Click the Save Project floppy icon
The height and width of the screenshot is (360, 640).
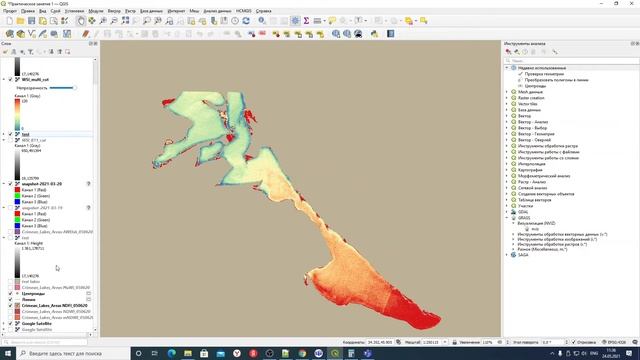(x=31, y=21)
